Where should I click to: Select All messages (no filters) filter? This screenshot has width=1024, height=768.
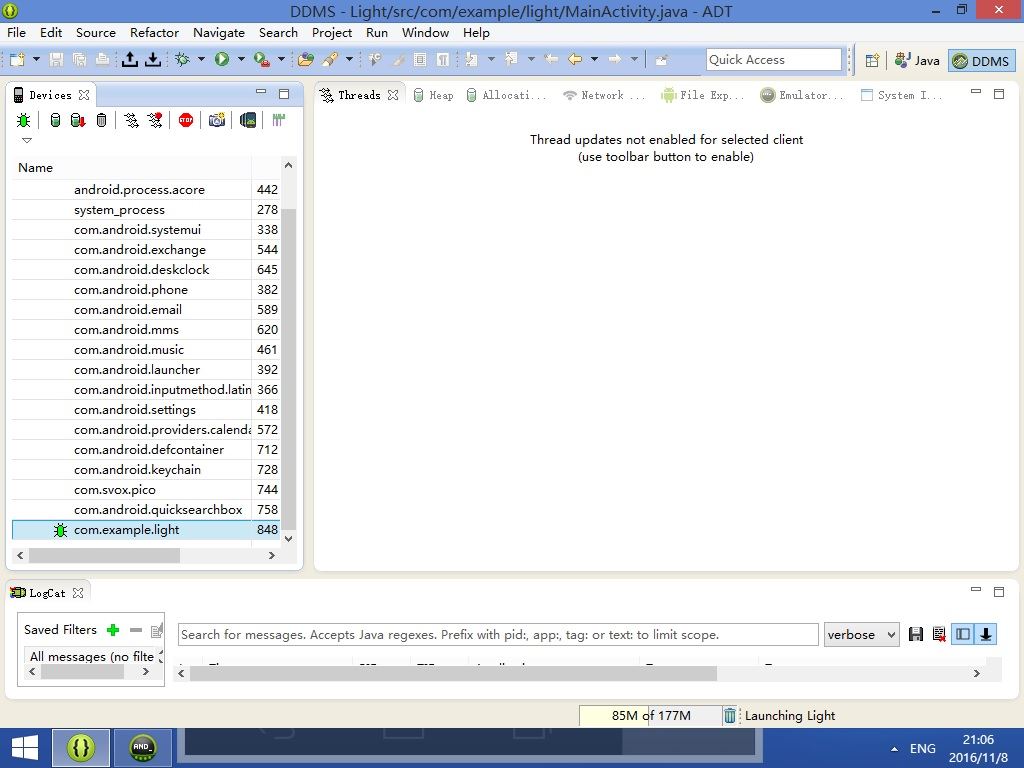coord(92,656)
